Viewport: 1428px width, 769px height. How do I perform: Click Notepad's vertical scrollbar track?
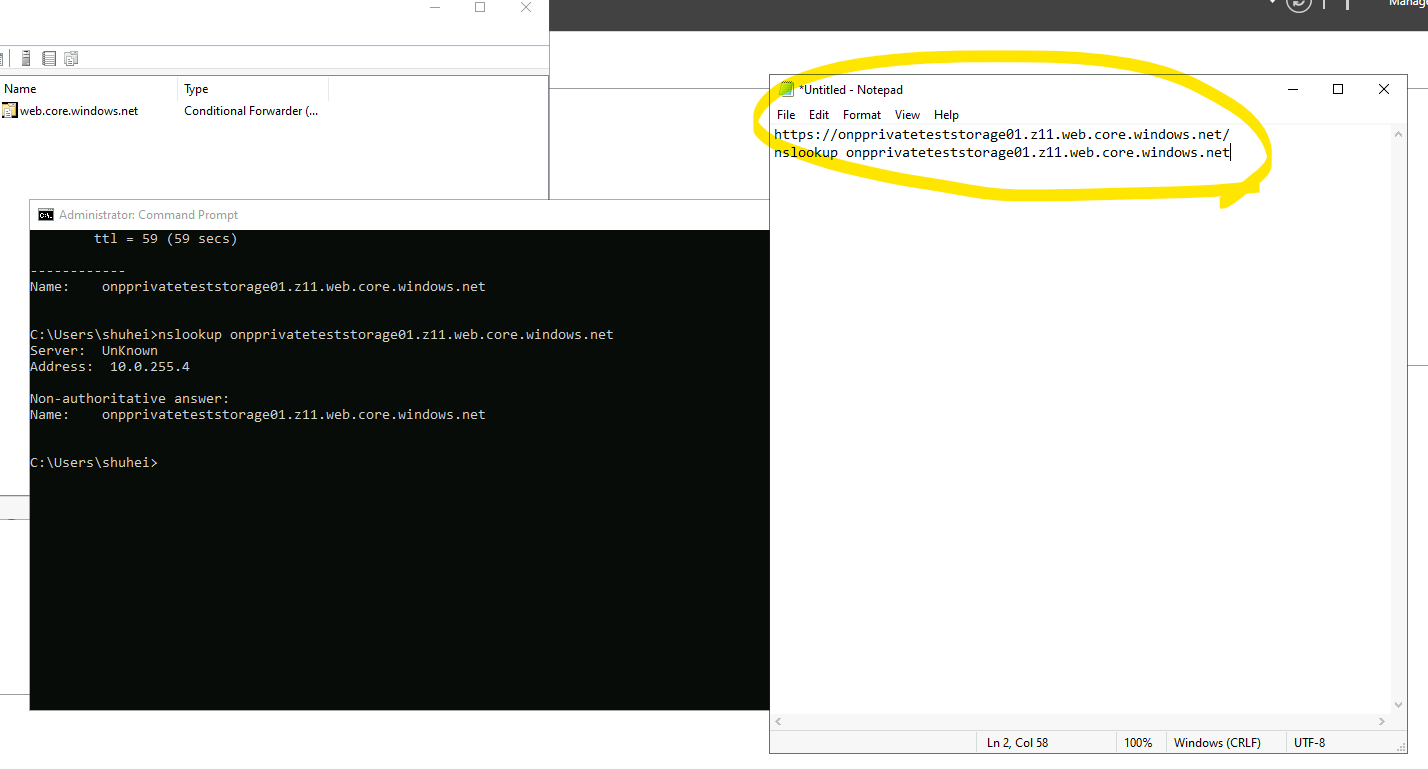coord(1399,420)
